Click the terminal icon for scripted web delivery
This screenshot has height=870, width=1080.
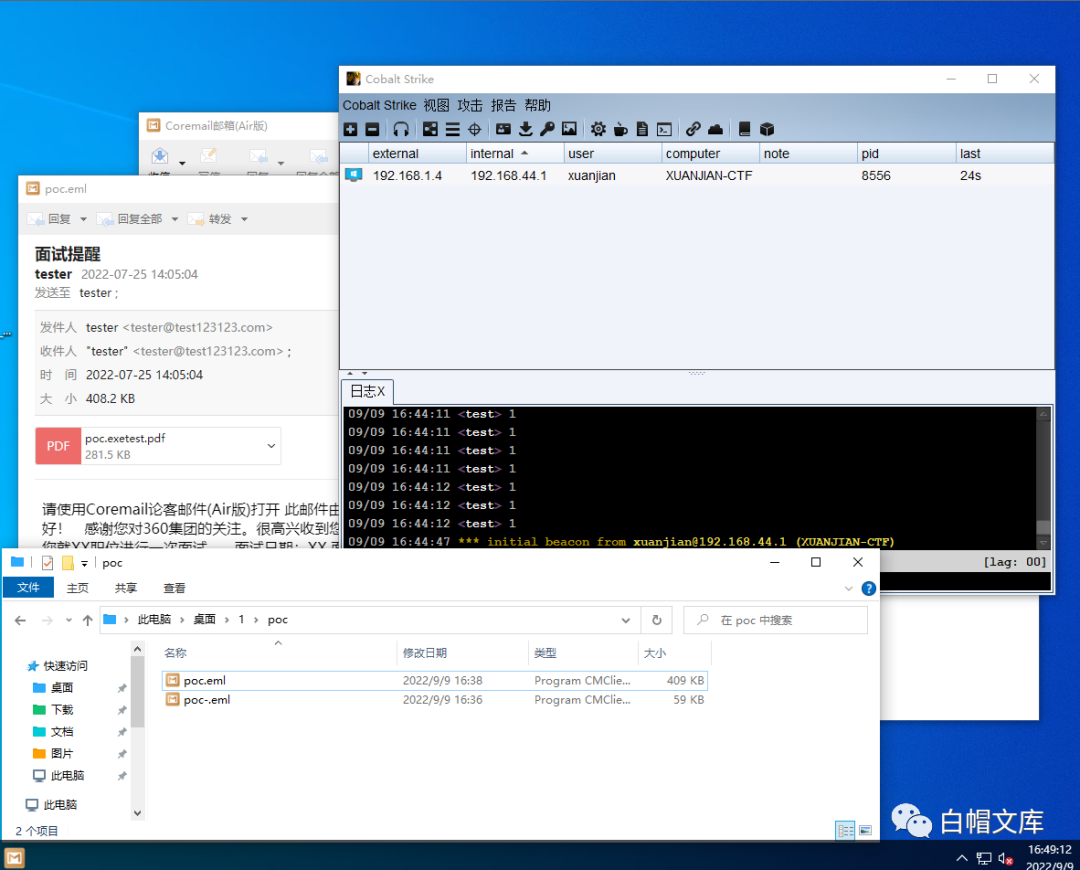point(664,129)
